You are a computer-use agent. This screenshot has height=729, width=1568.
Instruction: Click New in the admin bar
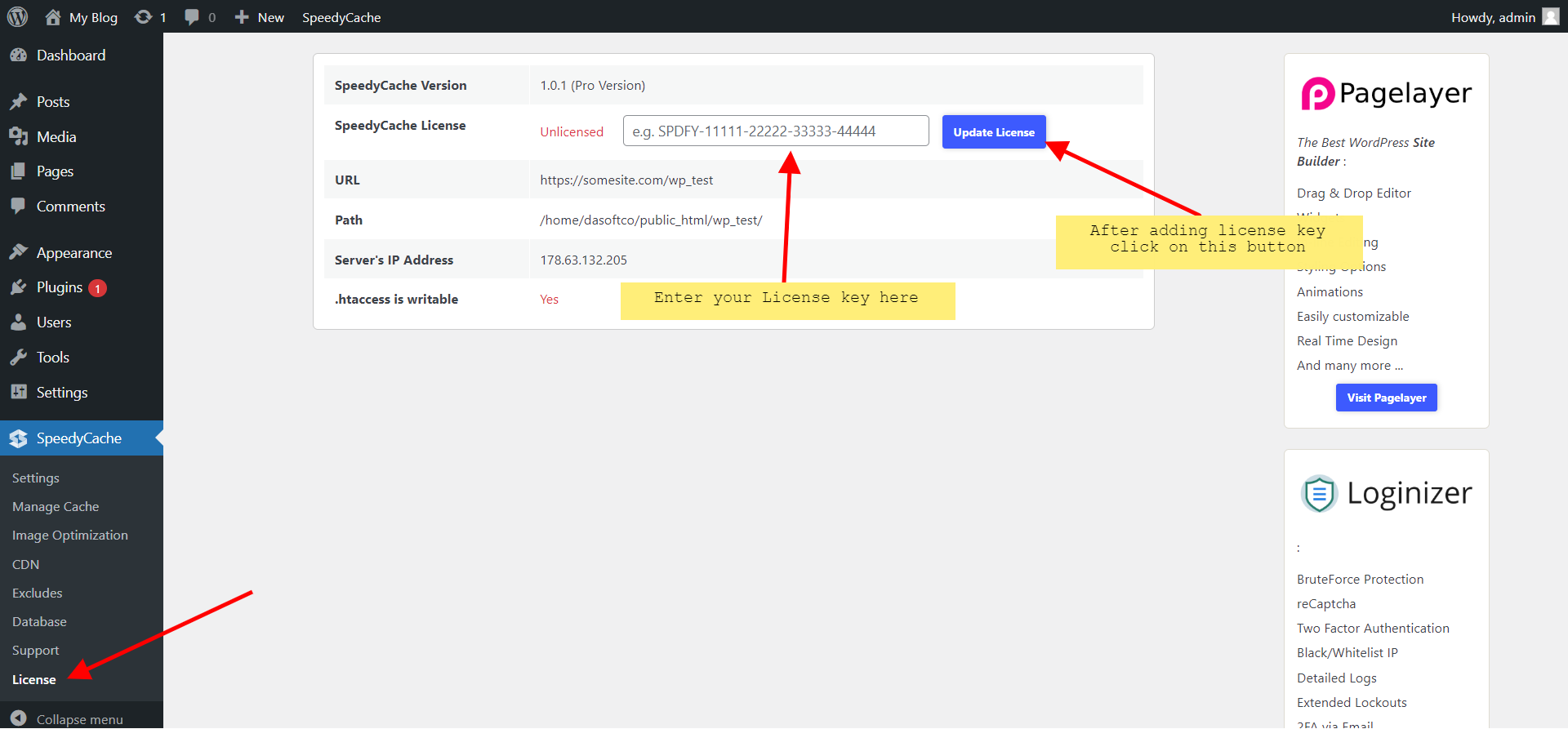click(x=271, y=17)
